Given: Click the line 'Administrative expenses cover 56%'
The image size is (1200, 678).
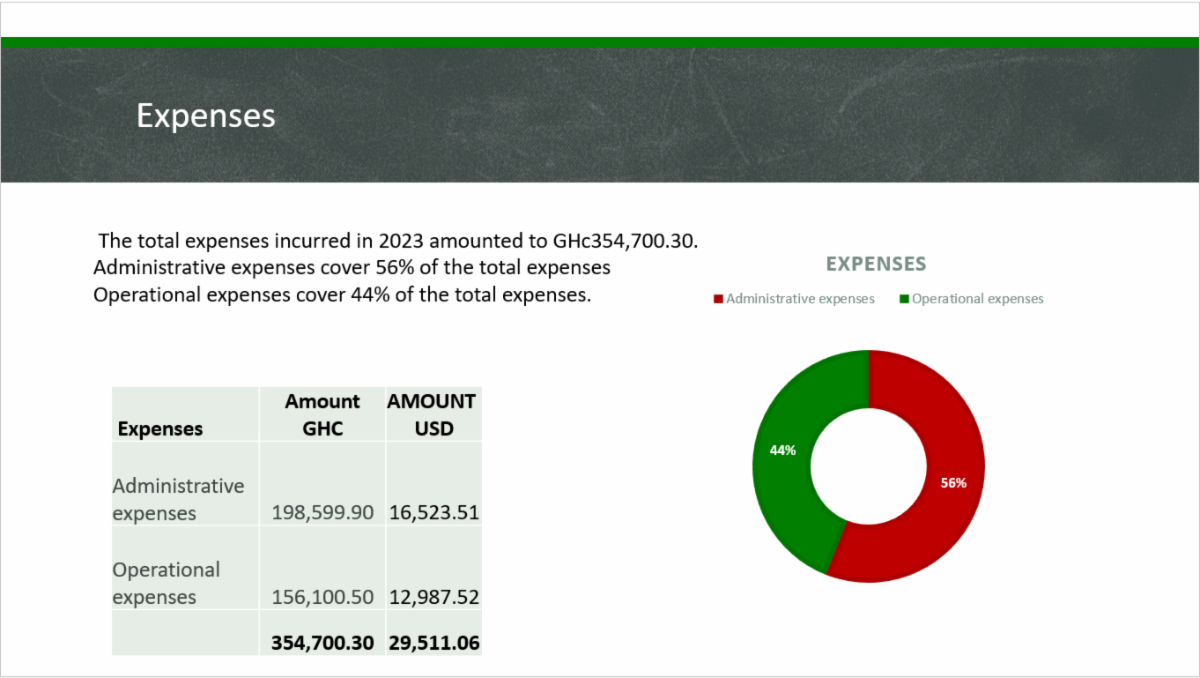Looking at the screenshot, I should pos(352,268).
